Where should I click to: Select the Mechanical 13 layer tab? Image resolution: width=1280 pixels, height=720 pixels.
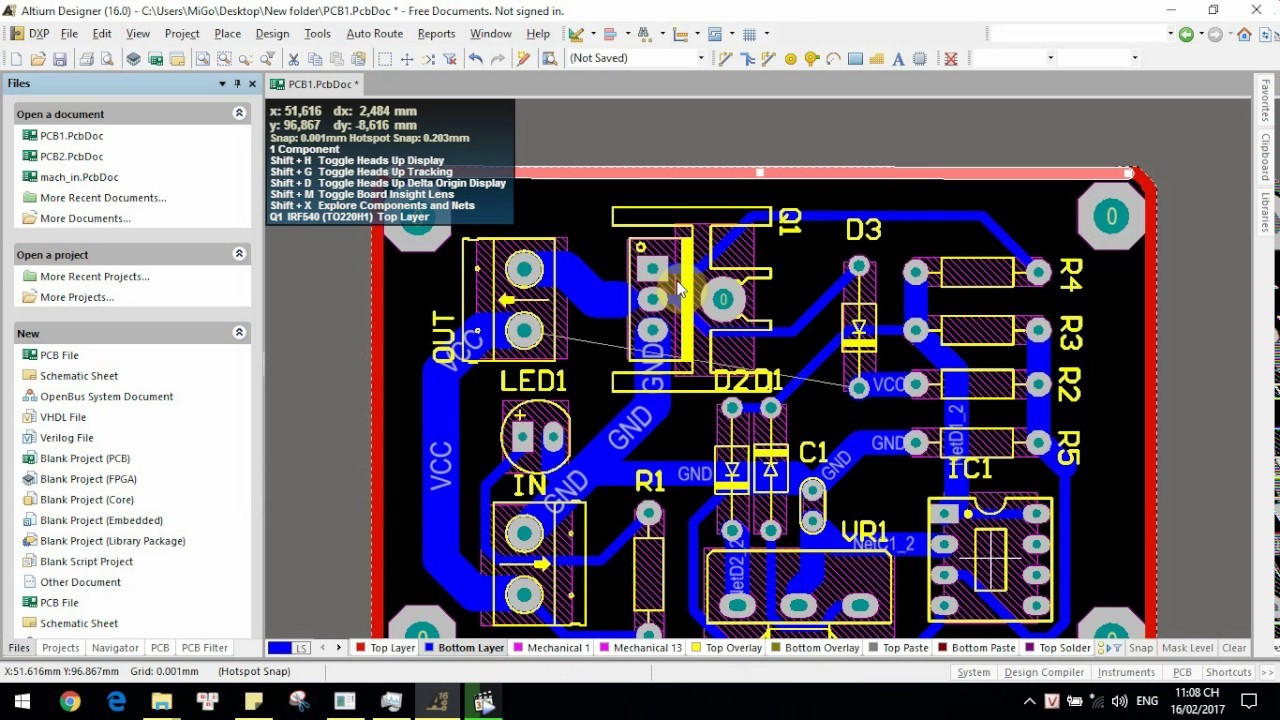point(640,648)
